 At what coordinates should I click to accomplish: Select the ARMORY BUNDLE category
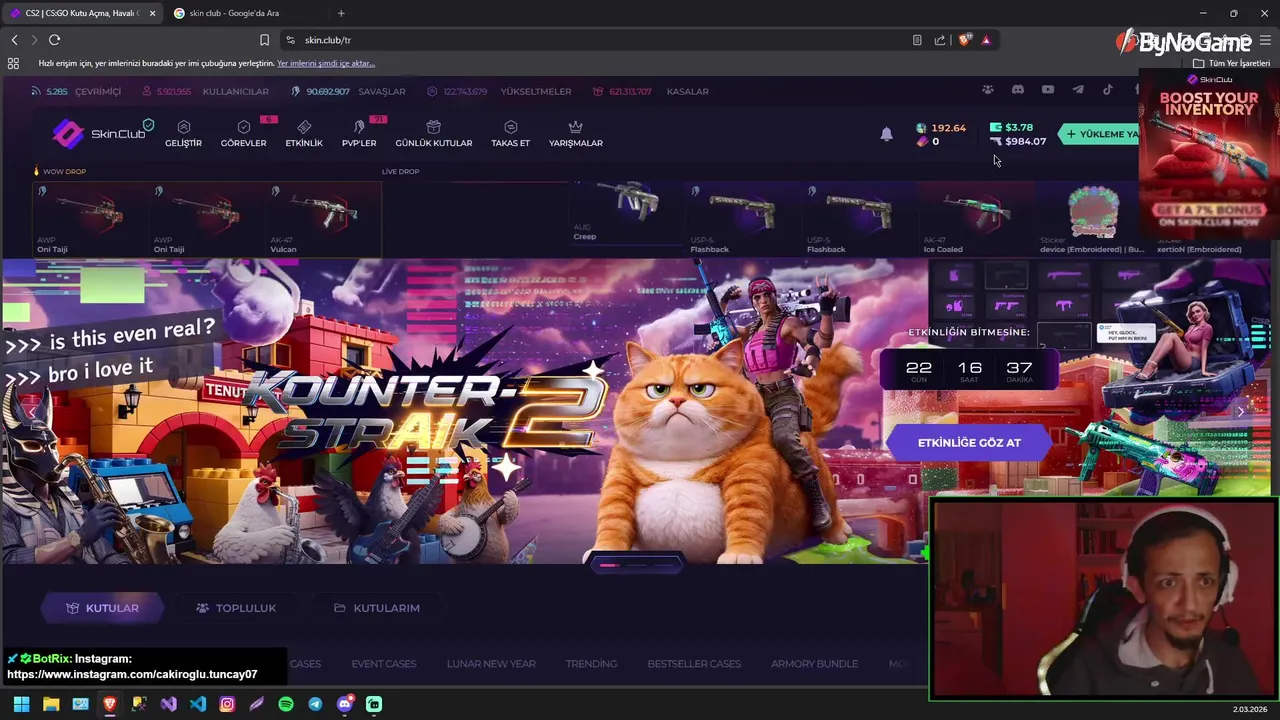pos(814,664)
